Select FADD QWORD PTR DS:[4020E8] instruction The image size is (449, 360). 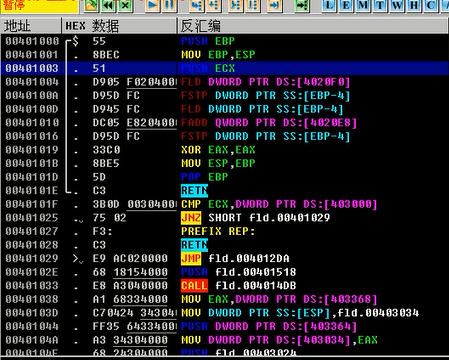point(269,123)
